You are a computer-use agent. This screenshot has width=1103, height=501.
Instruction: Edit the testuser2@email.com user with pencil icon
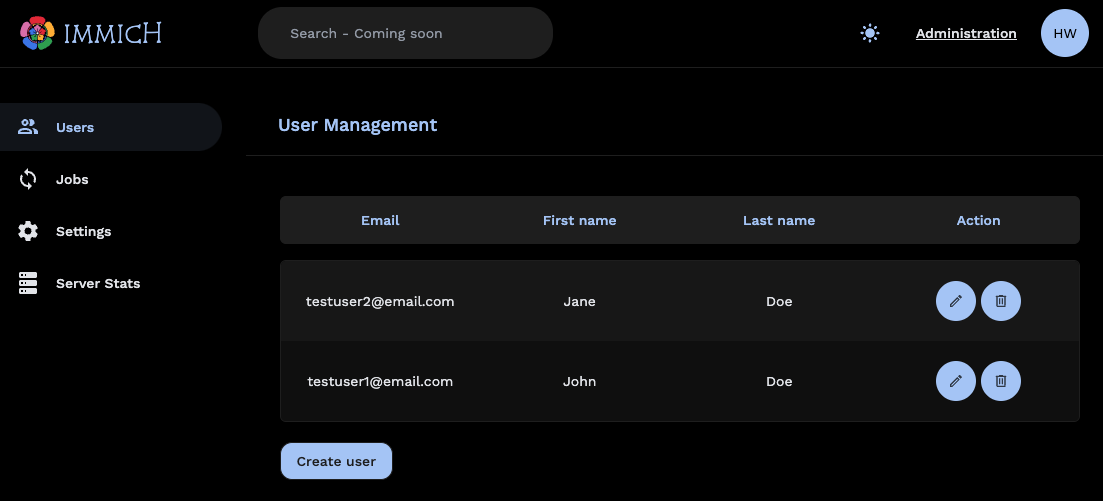pyautogui.click(x=955, y=301)
